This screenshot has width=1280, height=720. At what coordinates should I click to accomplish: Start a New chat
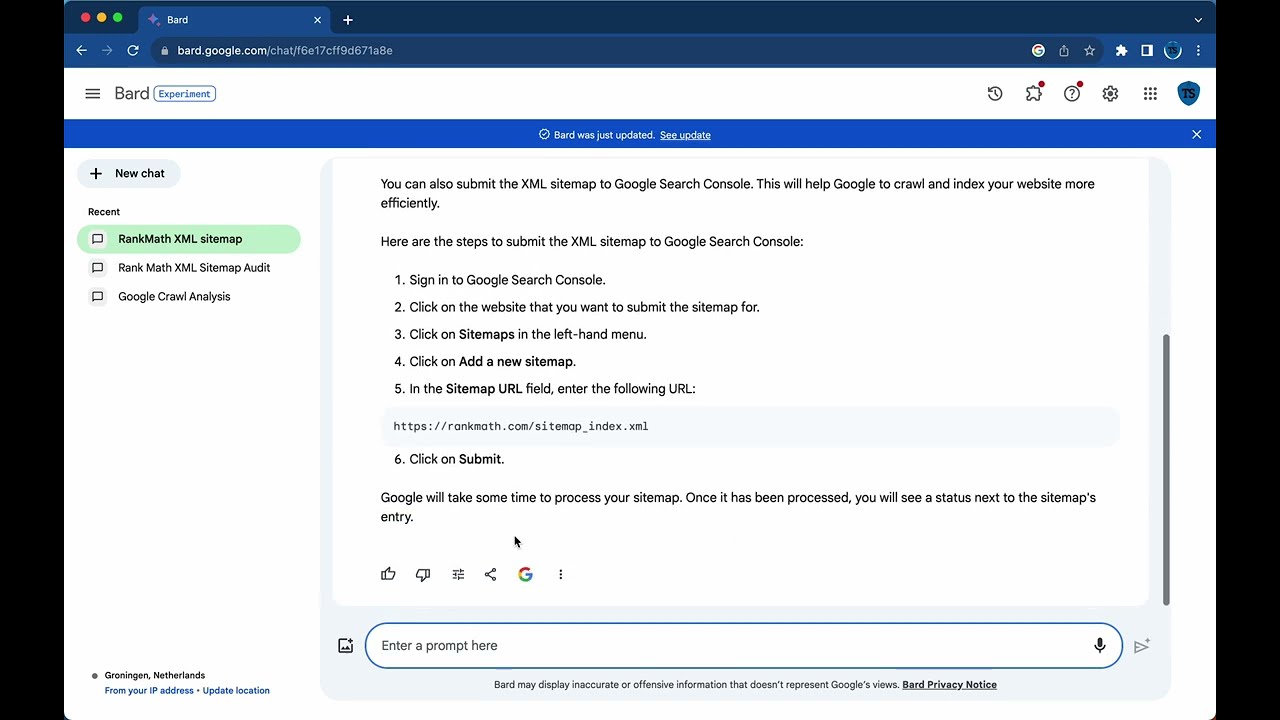click(x=128, y=173)
